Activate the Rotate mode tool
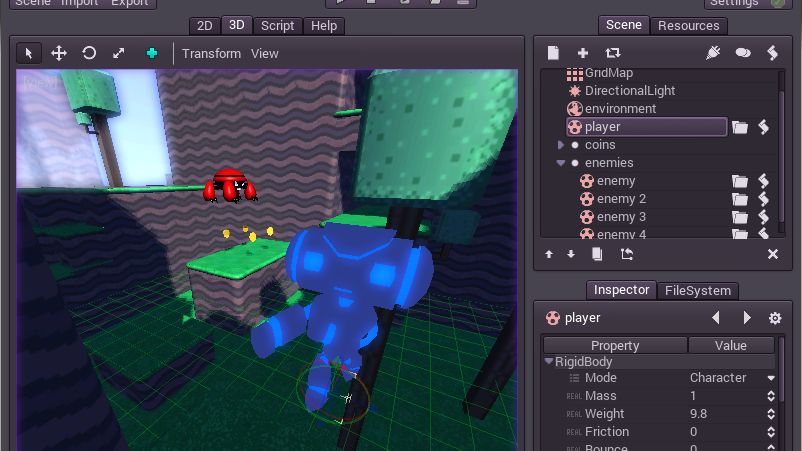The width and height of the screenshot is (802, 451). (x=89, y=53)
